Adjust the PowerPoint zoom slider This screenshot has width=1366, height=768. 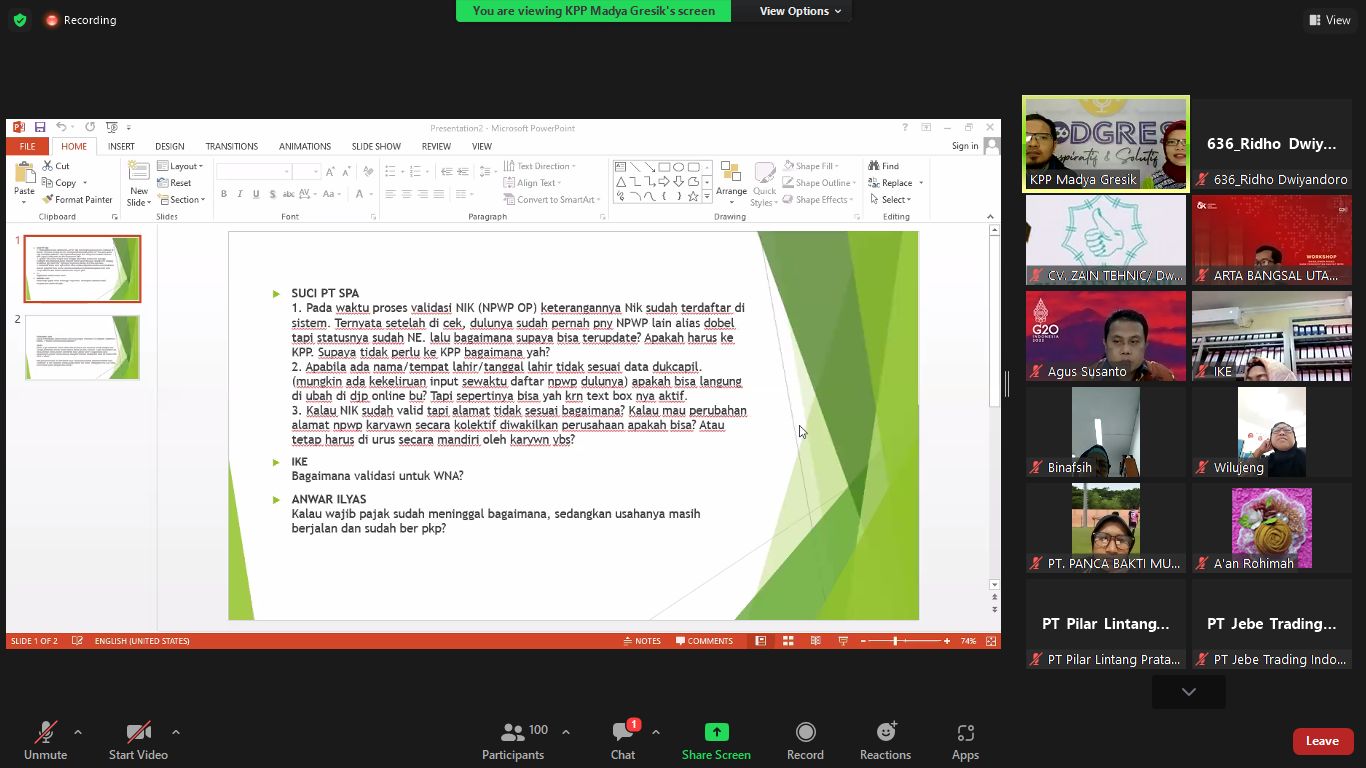(x=896, y=641)
